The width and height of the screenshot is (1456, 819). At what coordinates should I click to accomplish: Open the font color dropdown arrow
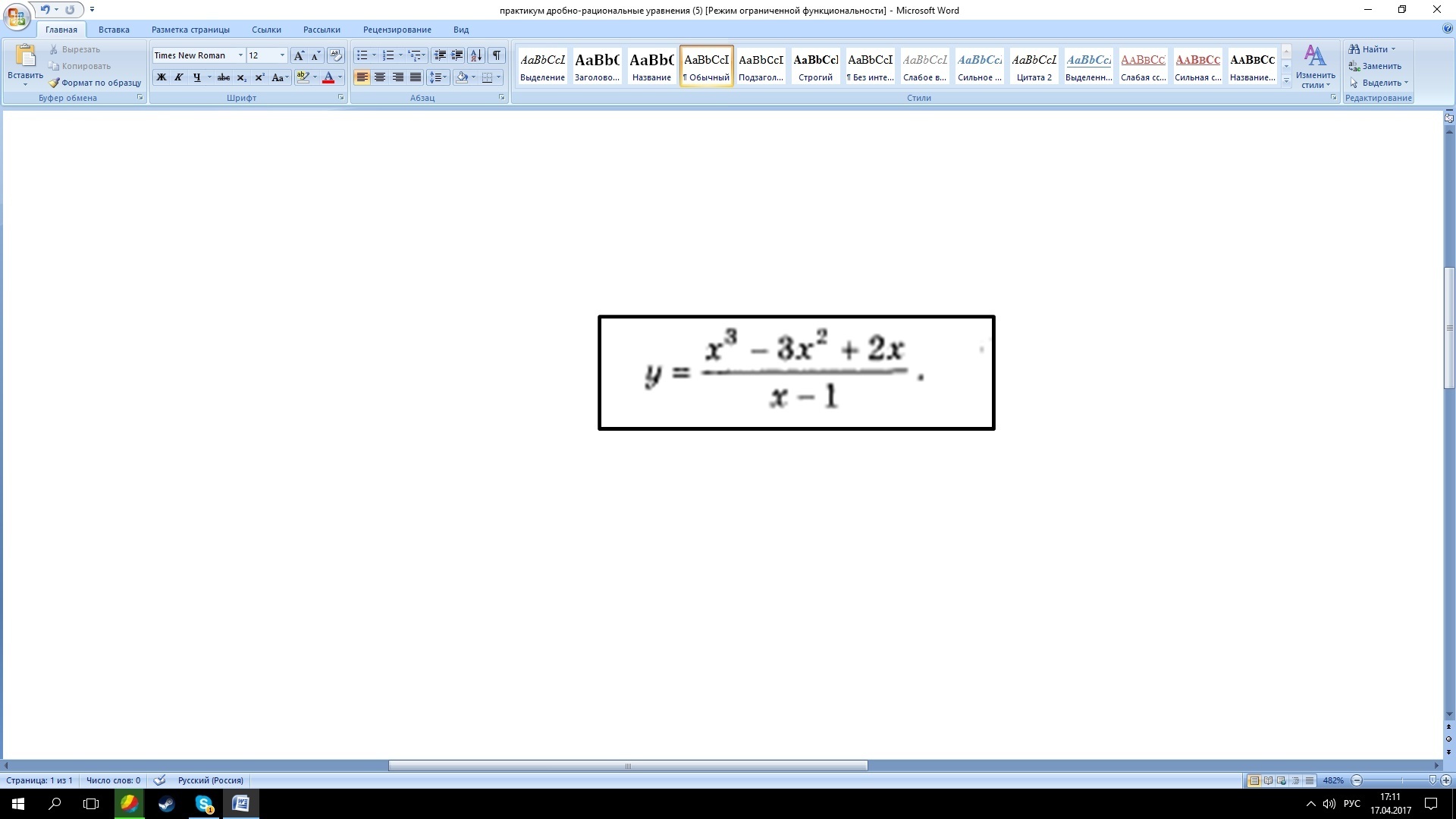point(339,77)
